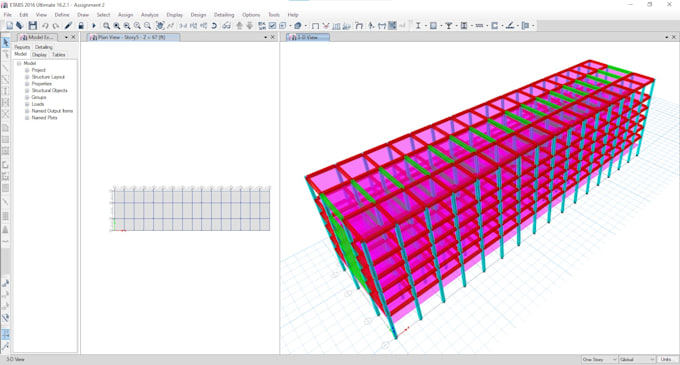Select the Named Plots tree item

point(44,118)
